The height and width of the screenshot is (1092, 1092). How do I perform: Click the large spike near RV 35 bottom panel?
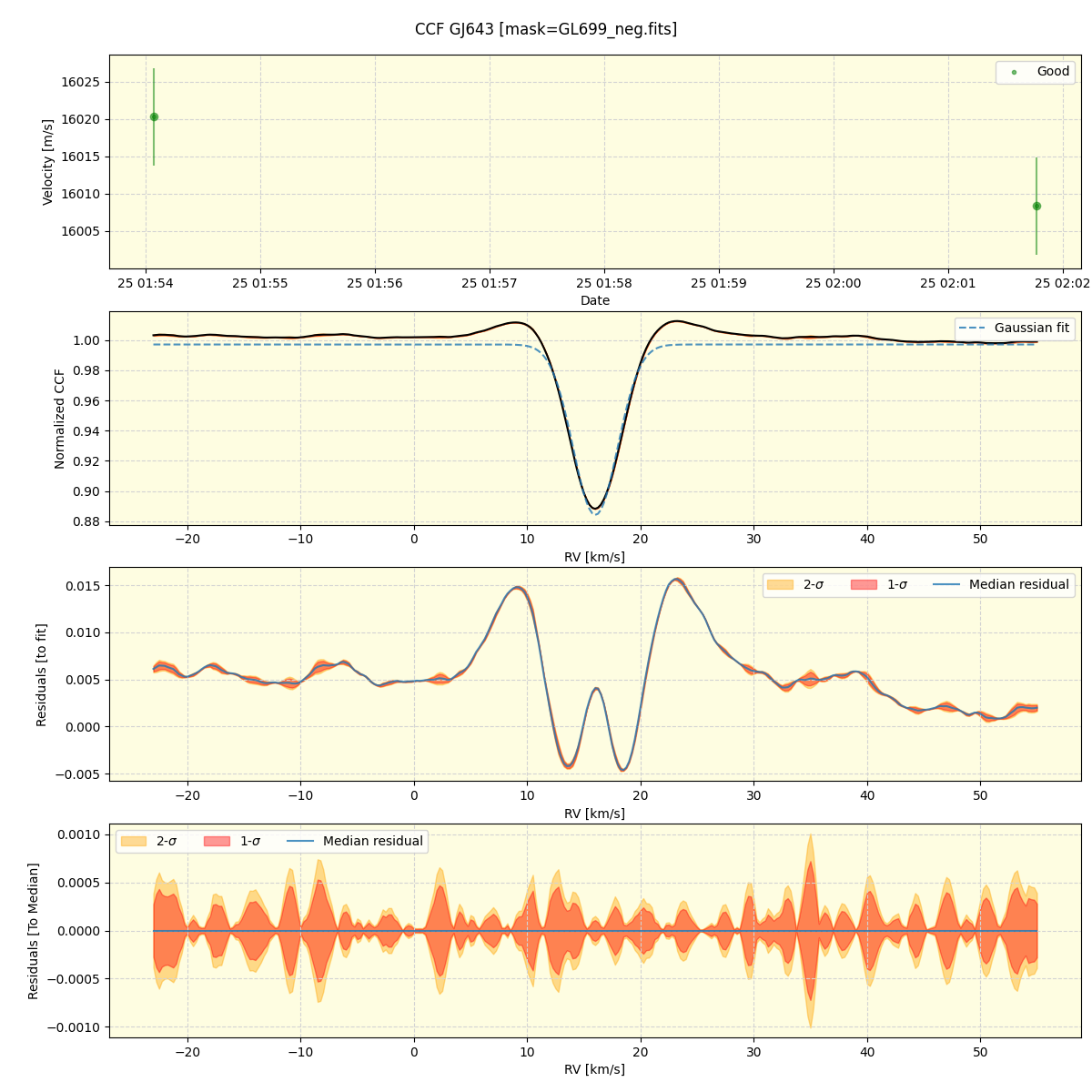pyautogui.click(x=810, y=930)
